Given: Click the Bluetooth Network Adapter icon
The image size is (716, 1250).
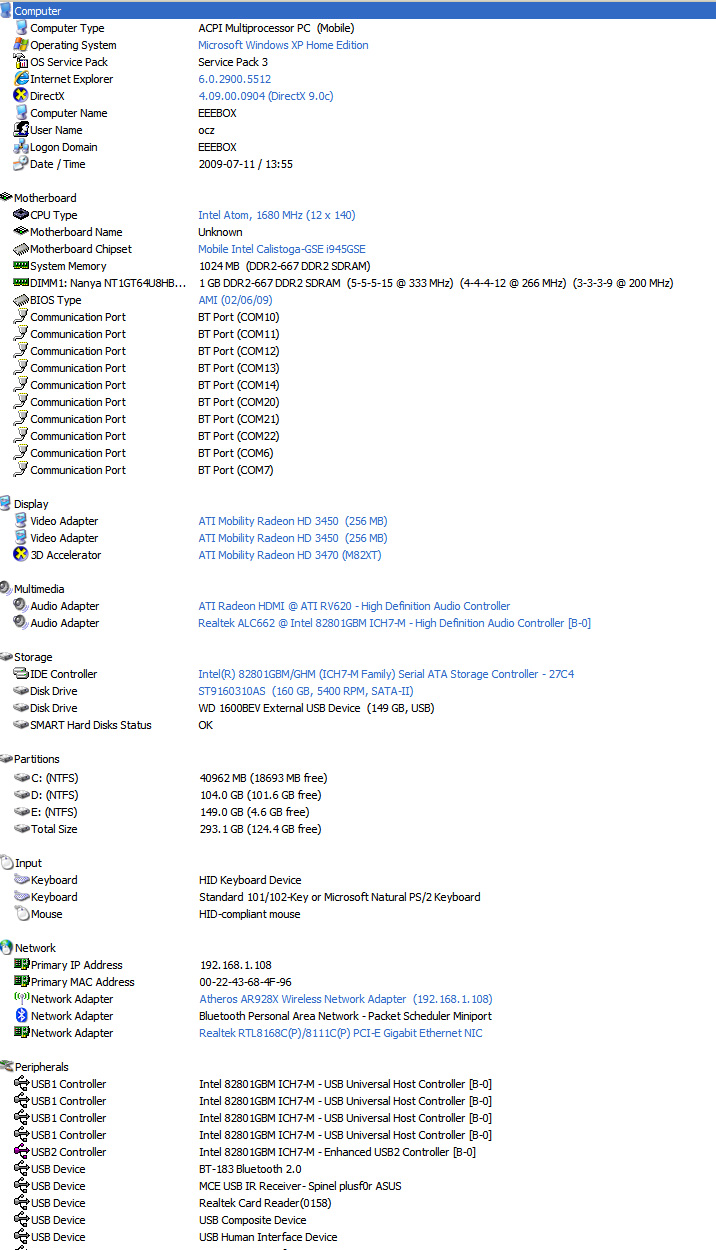Looking at the screenshot, I should tap(22, 1016).
